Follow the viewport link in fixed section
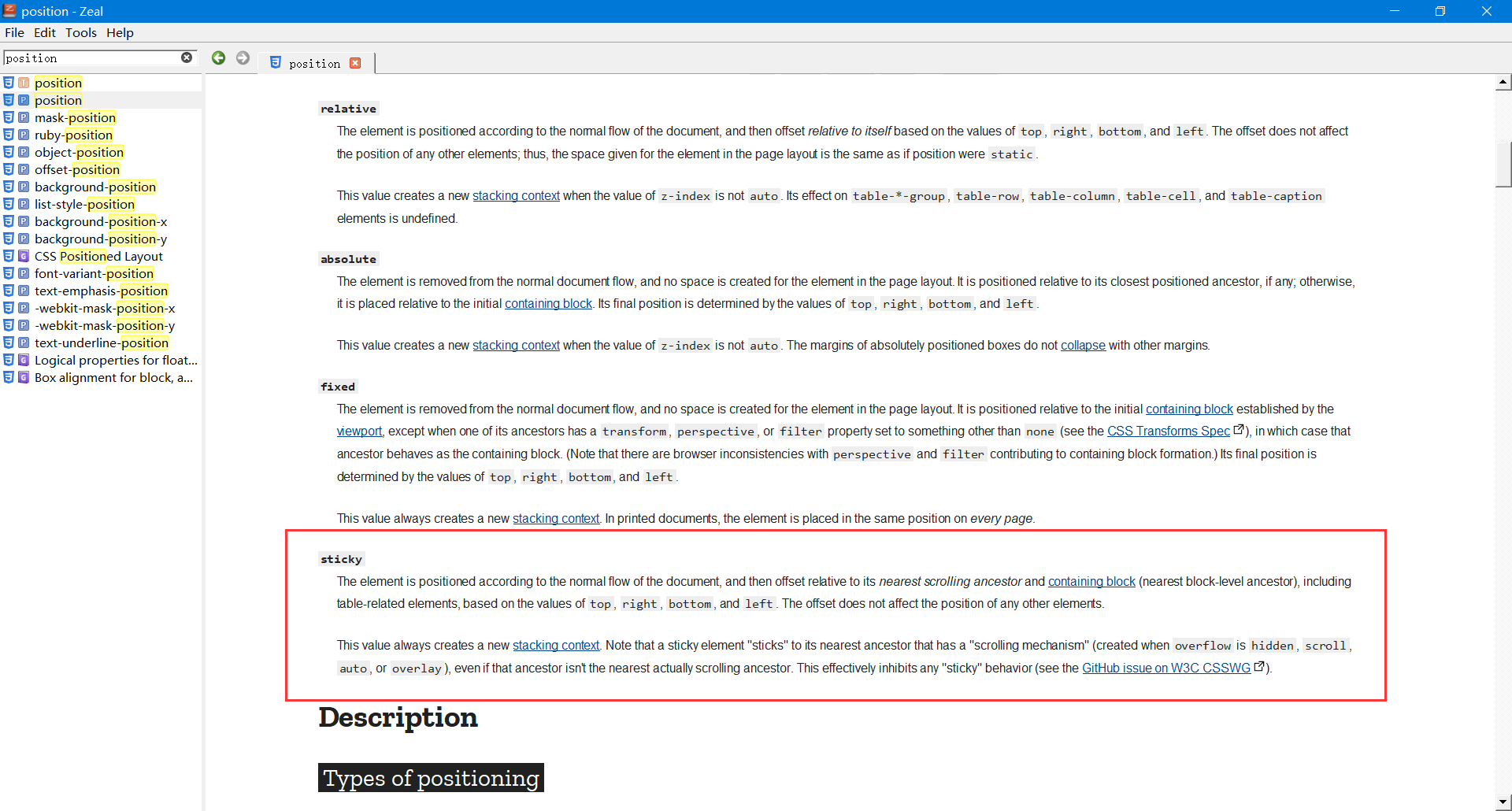Image resolution: width=1512 pixels, height=811 pixels. pos(359,431)
